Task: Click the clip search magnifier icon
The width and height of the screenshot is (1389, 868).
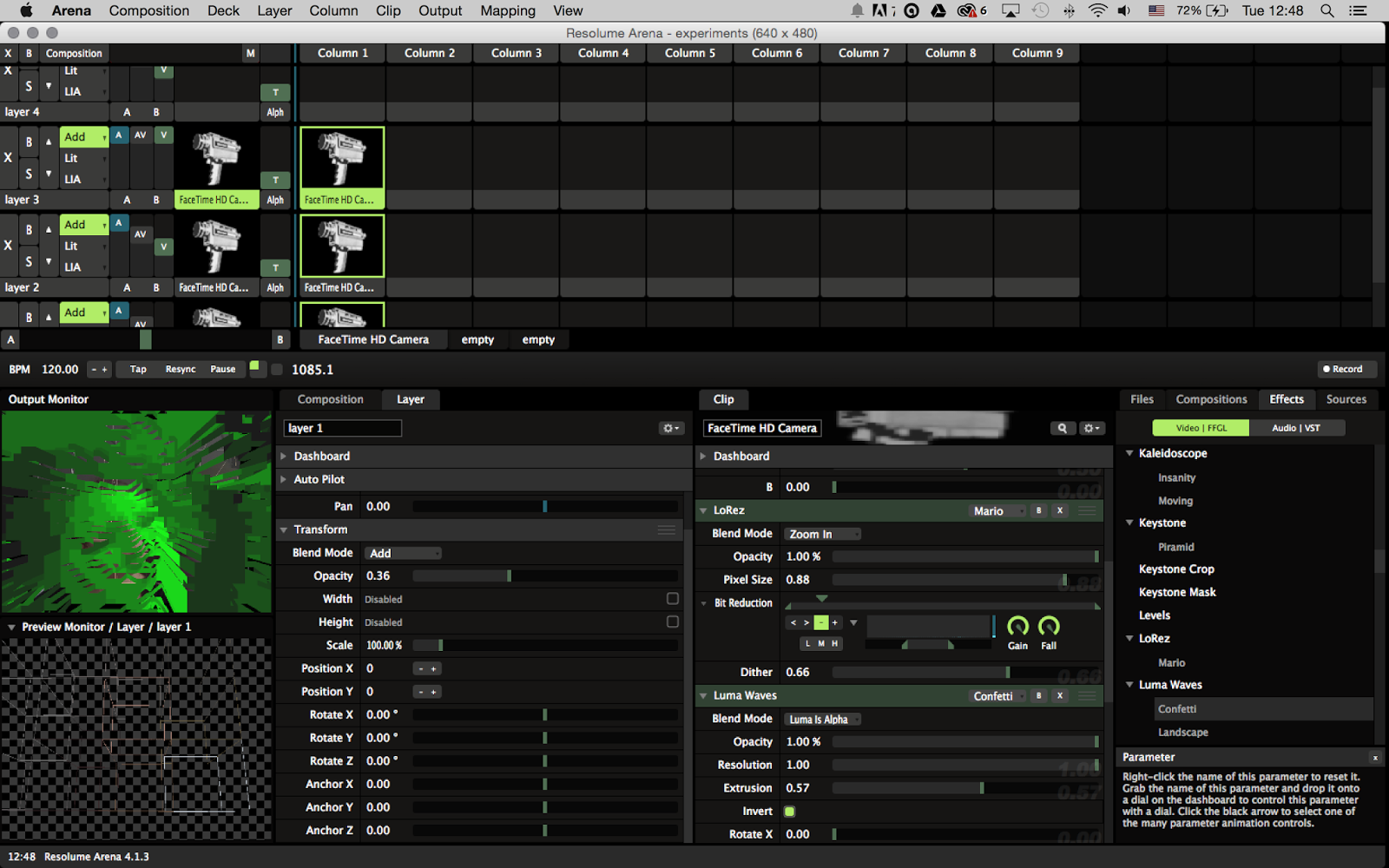Action: pyautogui.click(x=1062, y=428)
